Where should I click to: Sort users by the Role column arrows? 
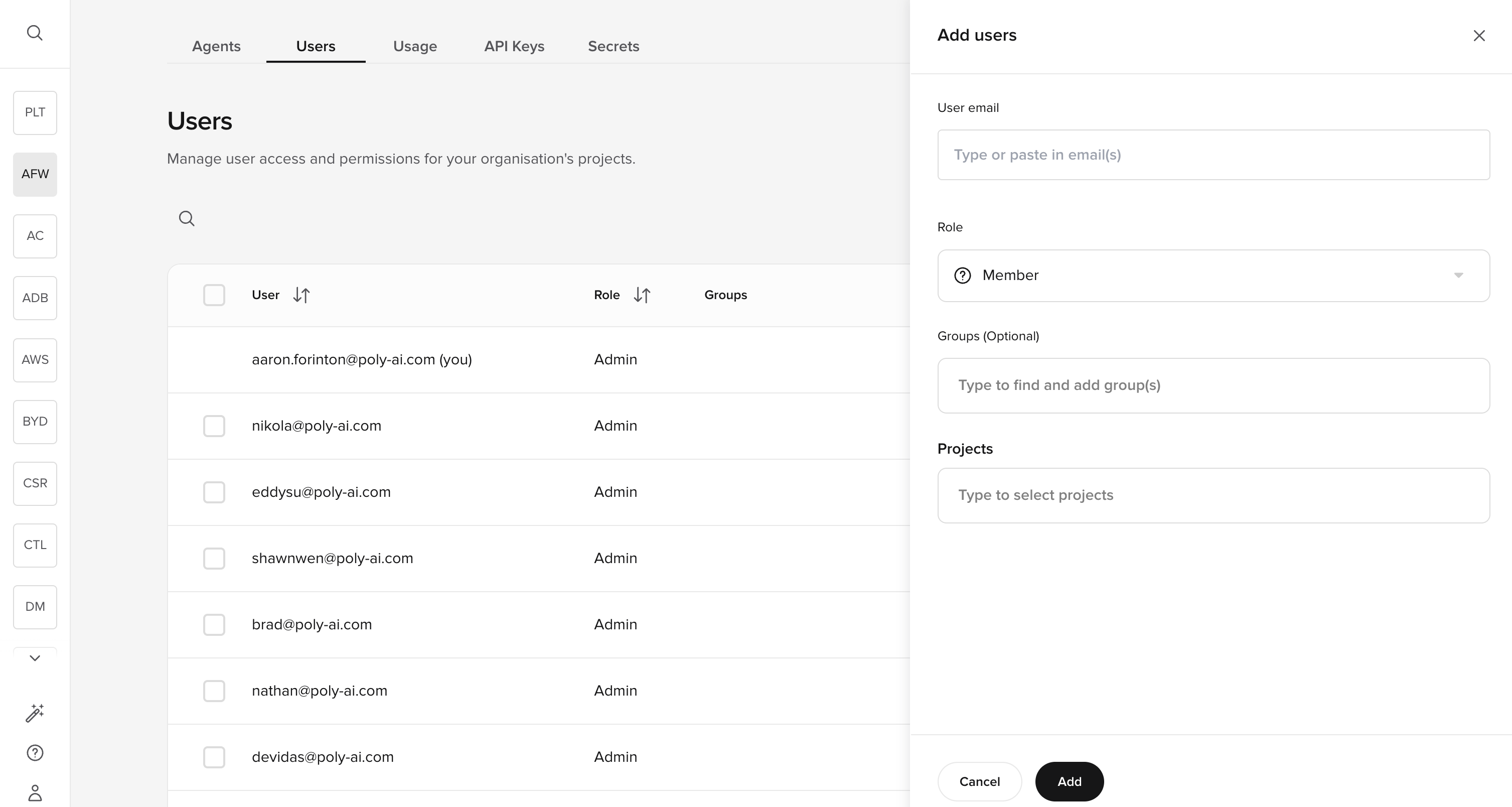642,295
